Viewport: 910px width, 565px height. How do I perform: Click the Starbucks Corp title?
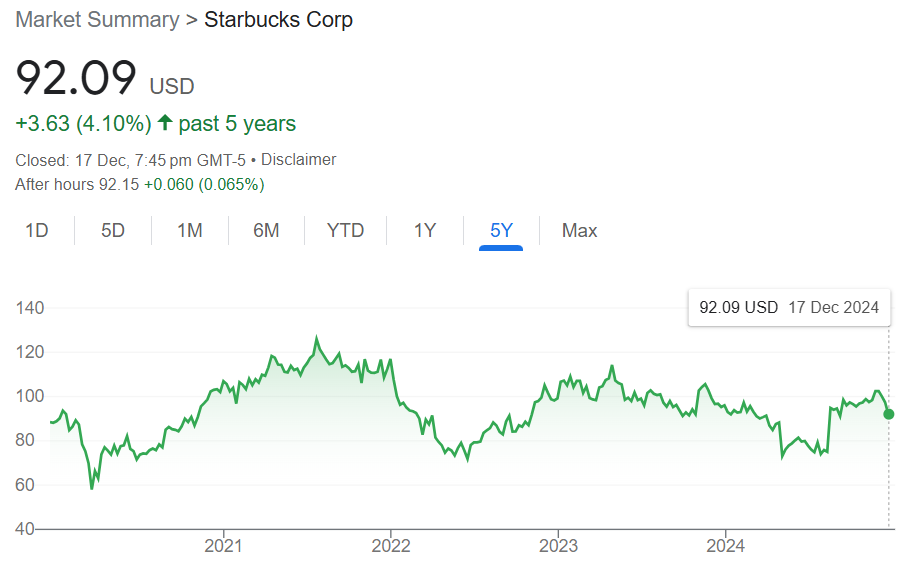click(278, 19)
